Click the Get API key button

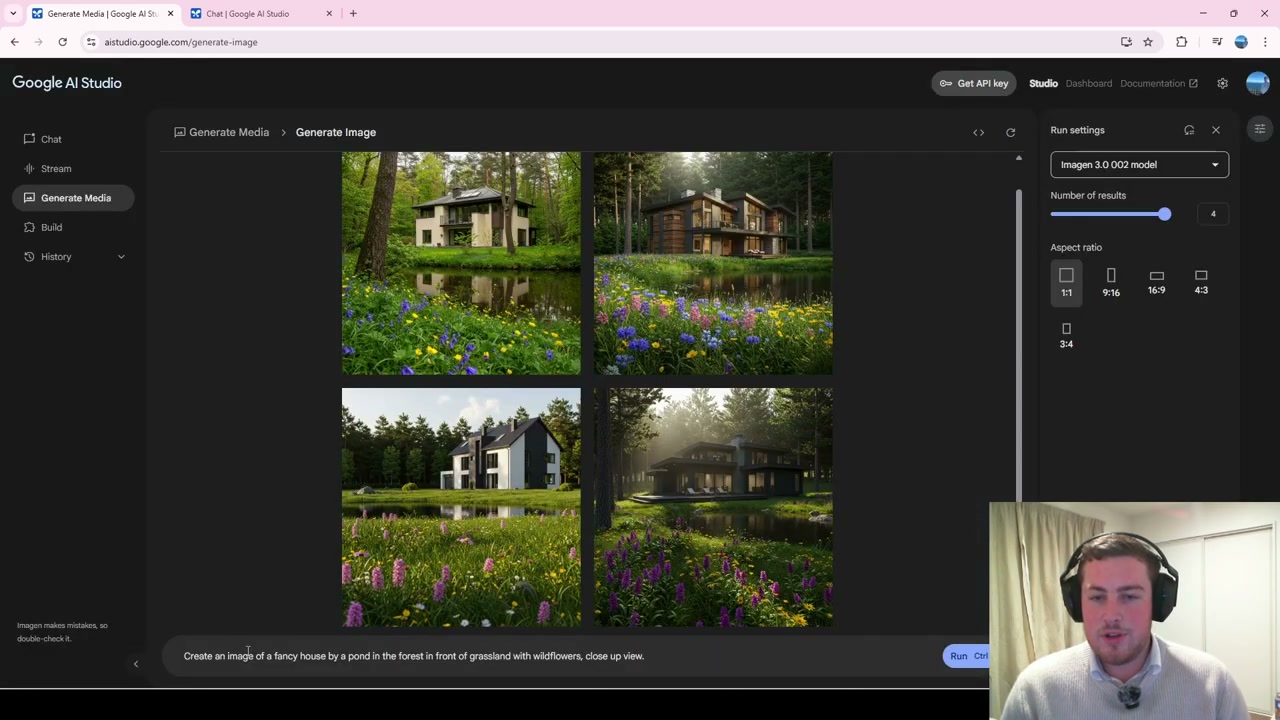pos(974,83)
